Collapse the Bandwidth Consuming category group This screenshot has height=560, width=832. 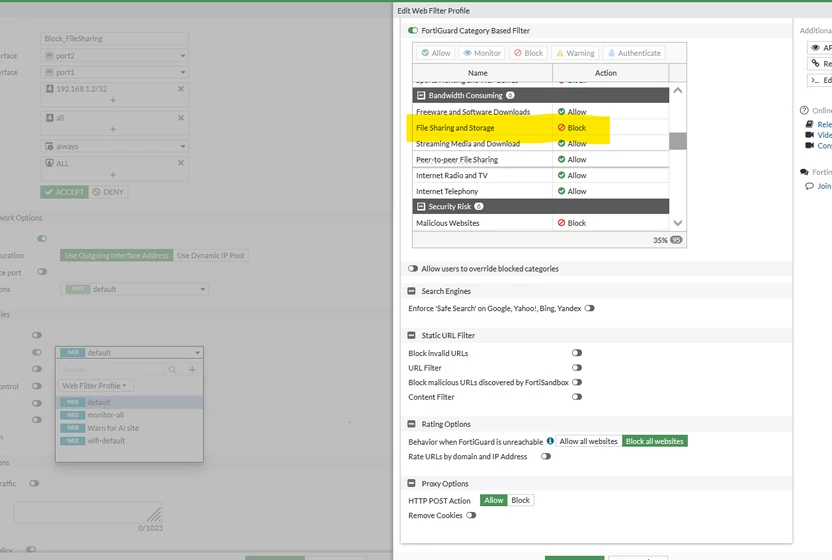pyautogui.click(x=421, y=96)
